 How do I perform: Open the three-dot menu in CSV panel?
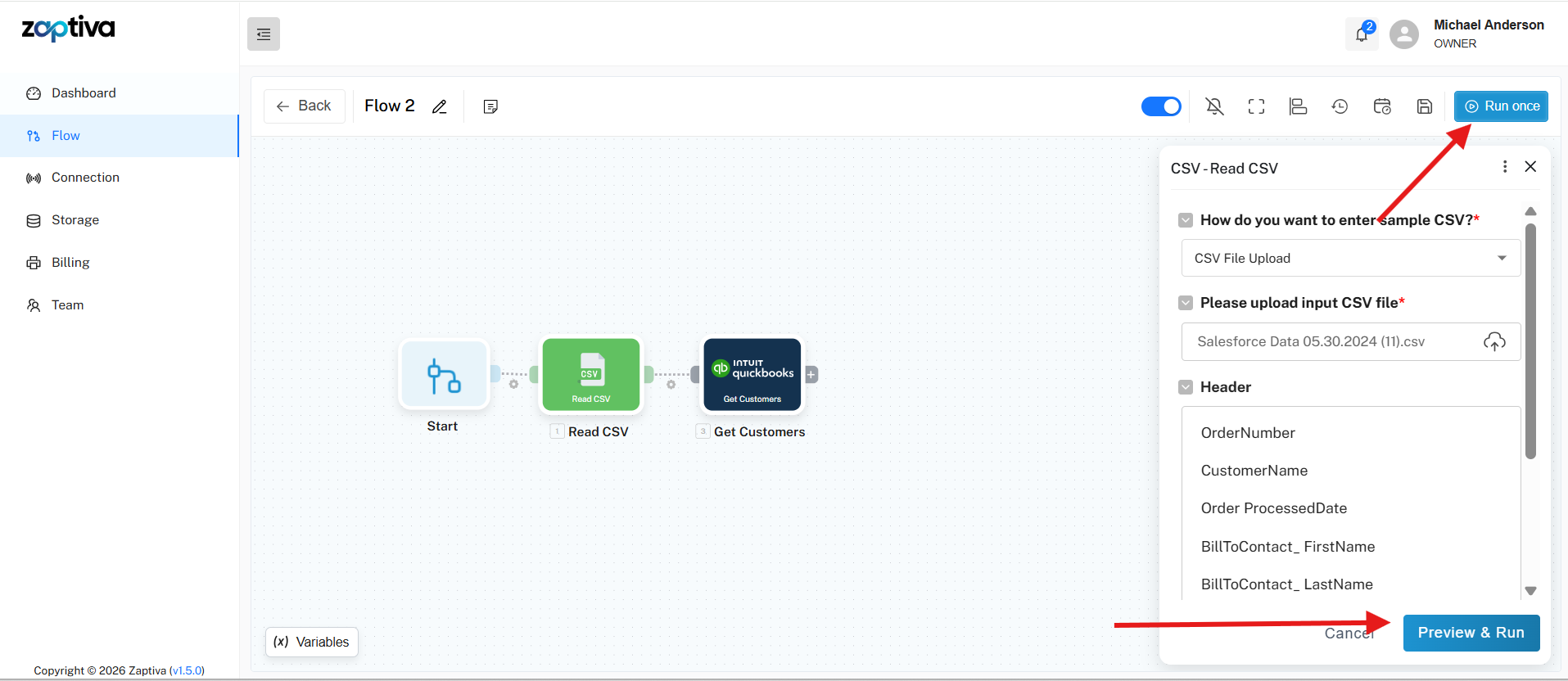tap(1504, 167)
